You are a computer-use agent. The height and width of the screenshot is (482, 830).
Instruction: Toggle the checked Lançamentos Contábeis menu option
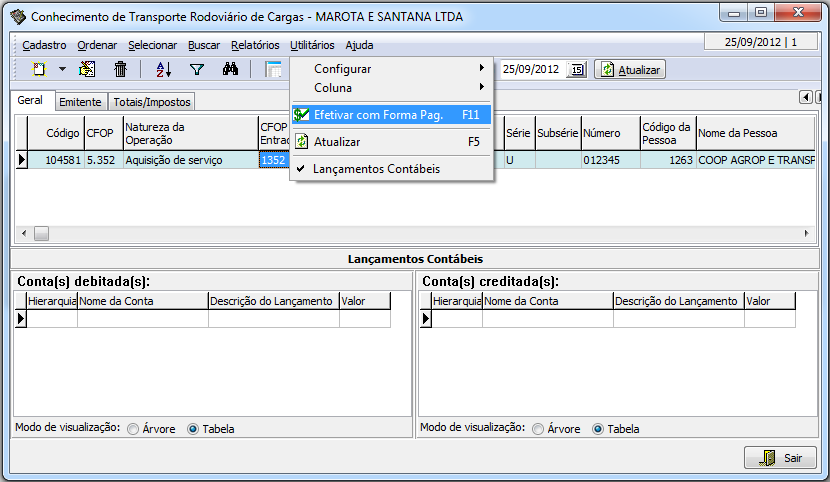pos(376,169)
